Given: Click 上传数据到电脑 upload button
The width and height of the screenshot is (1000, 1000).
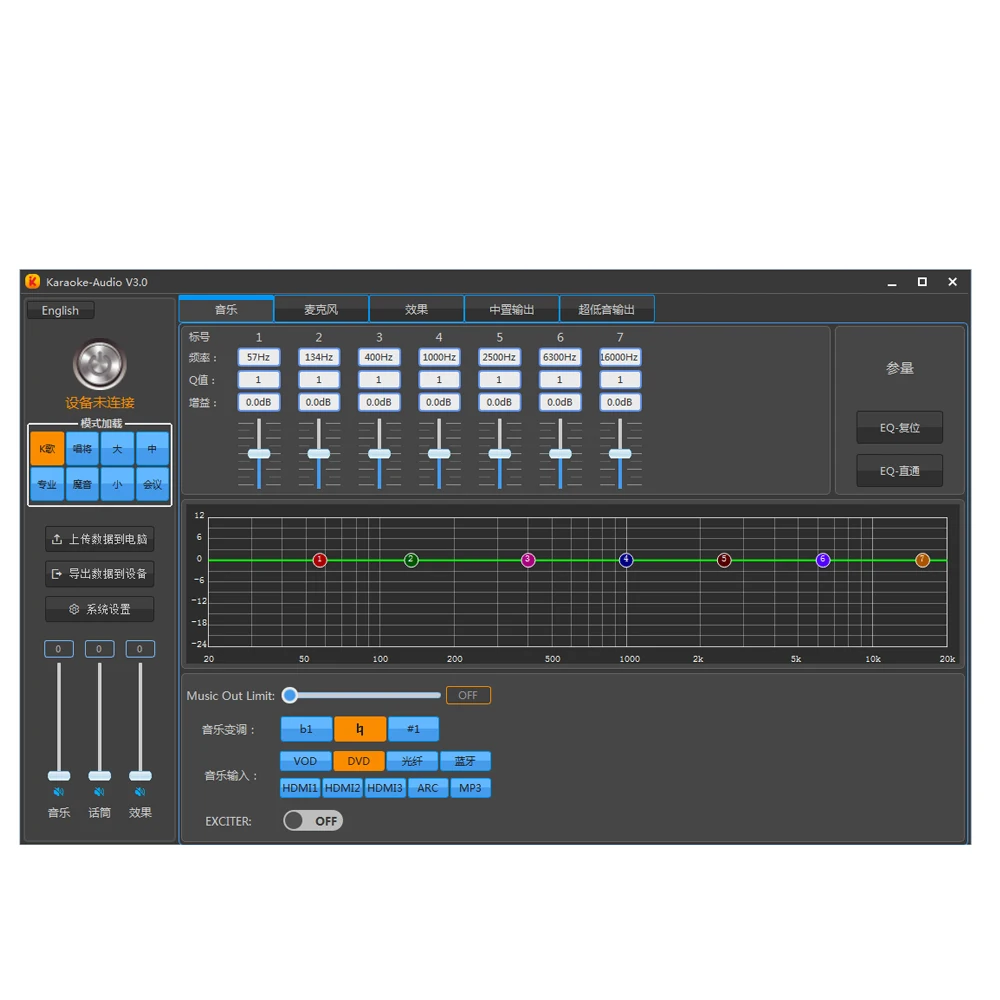Looking at the screenshot, I should pyautogui.click(x=99, y=540).
